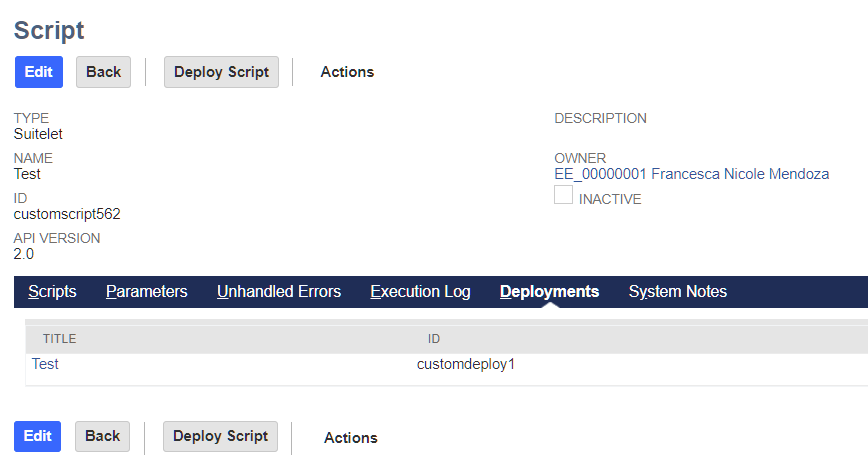Click the top Deploy Script button
The width and height of the screenshot is (868, 464).
221,72
